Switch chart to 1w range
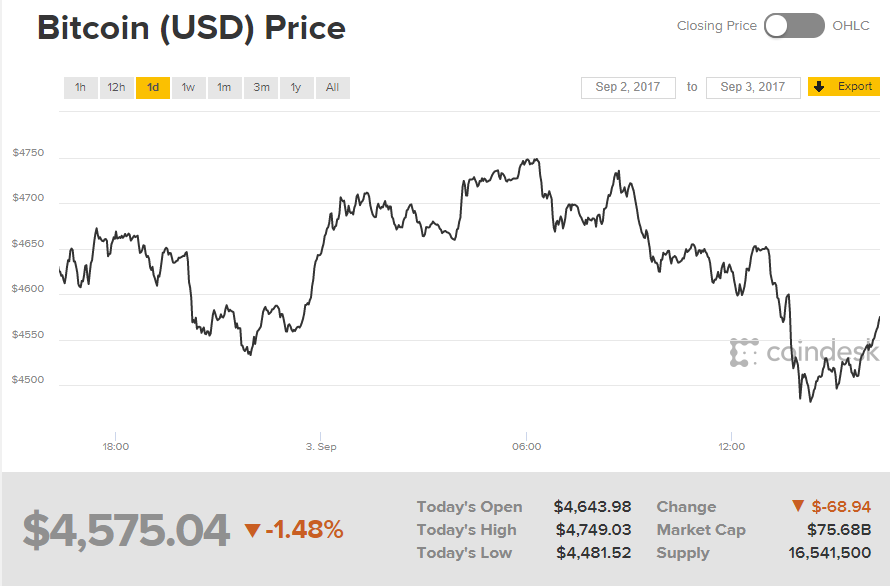 coord(188,88)
